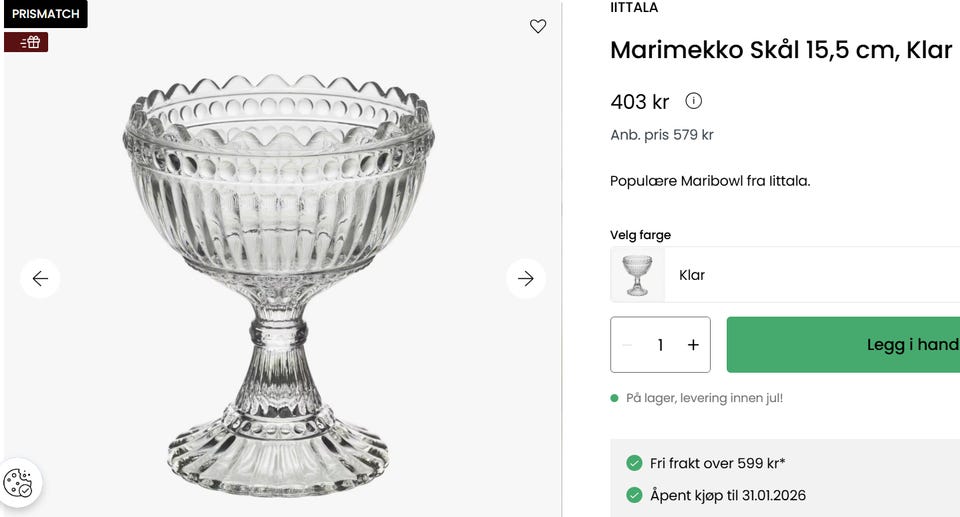This screenshot has width=960, height=517.
Task: Increase quantity with plus button
Action: tap(693, 345)
